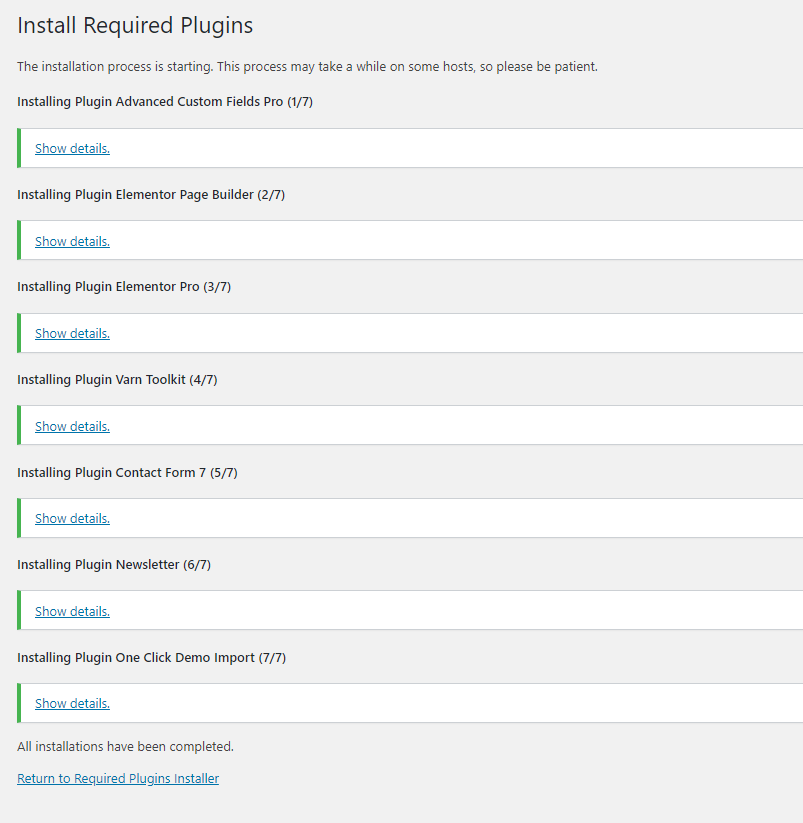The image size is (803, 823).
Task: Expand details under Elementor Page Builder
Action: [x=72, y=241]
